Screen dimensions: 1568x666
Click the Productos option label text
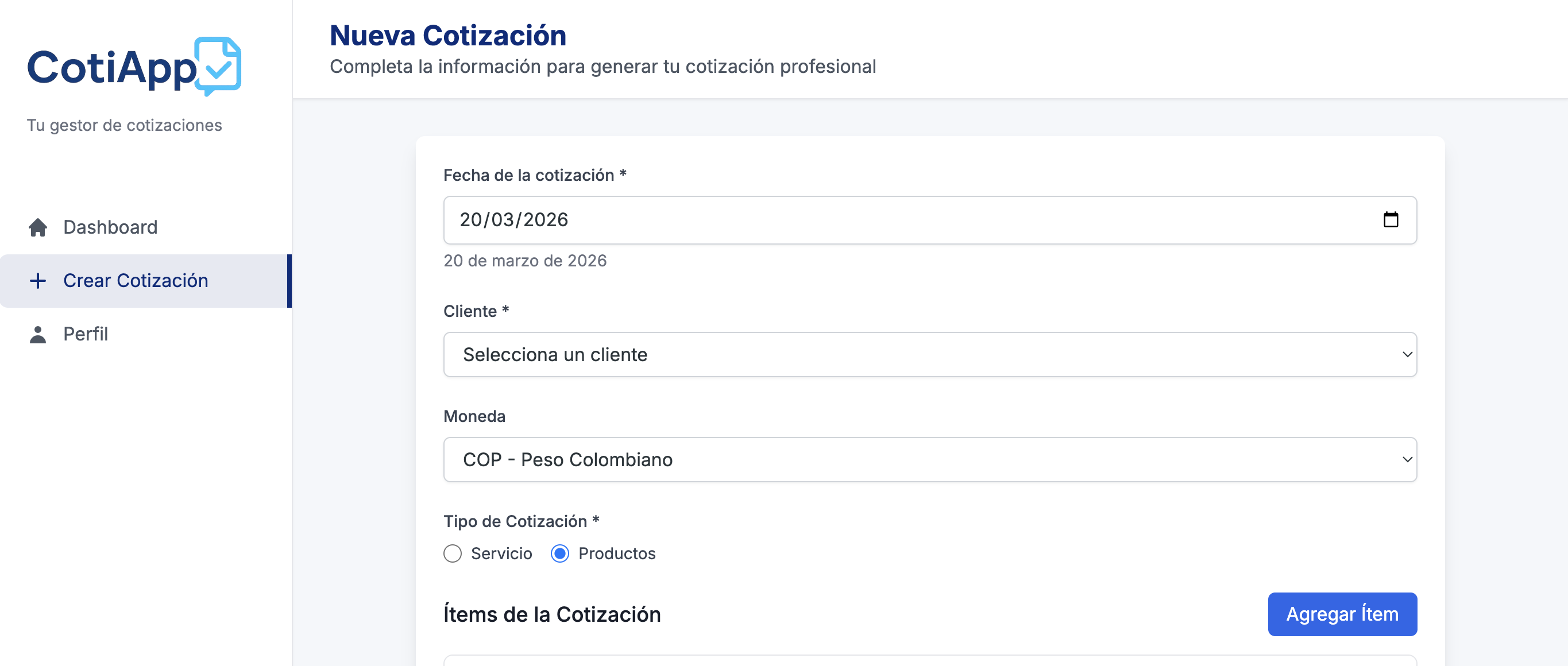(617, 553)
